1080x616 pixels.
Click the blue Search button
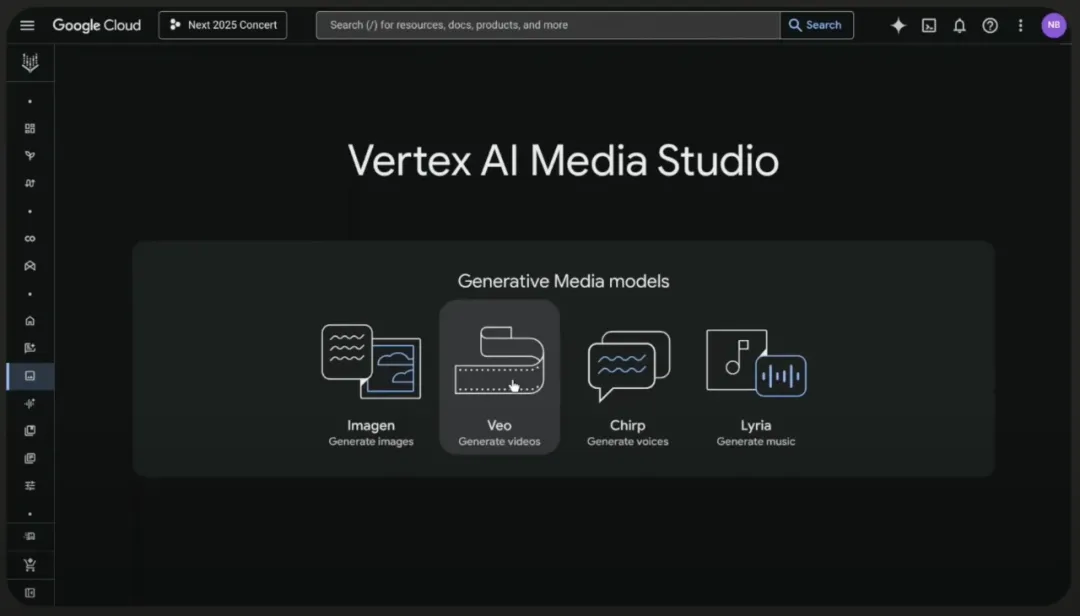816,25
